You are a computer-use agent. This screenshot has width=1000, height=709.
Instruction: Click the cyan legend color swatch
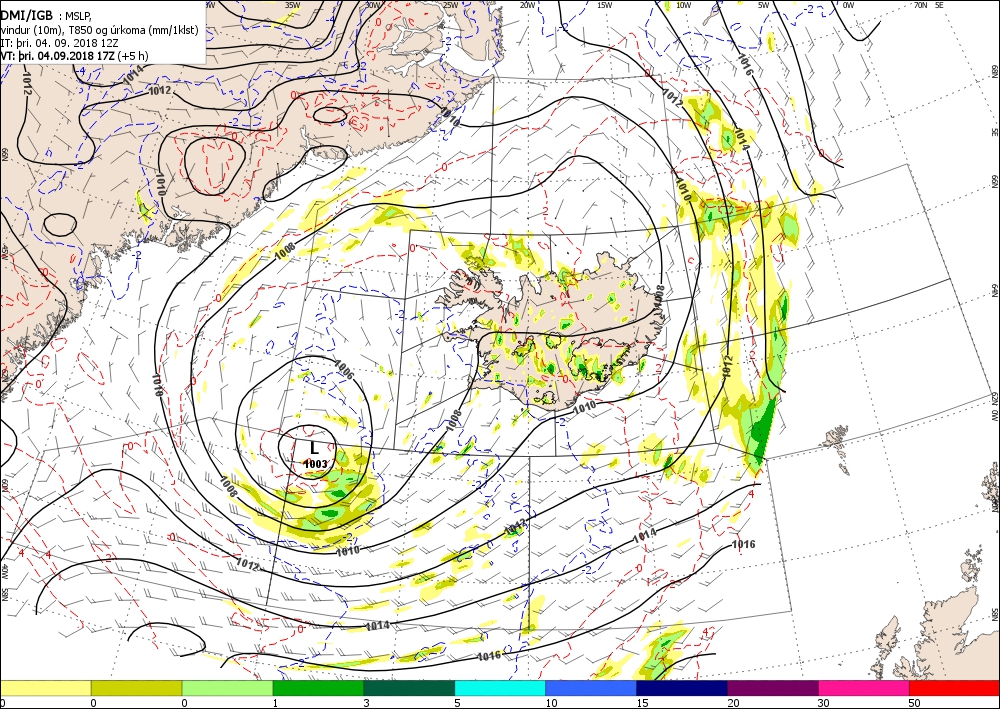point(500,687)
